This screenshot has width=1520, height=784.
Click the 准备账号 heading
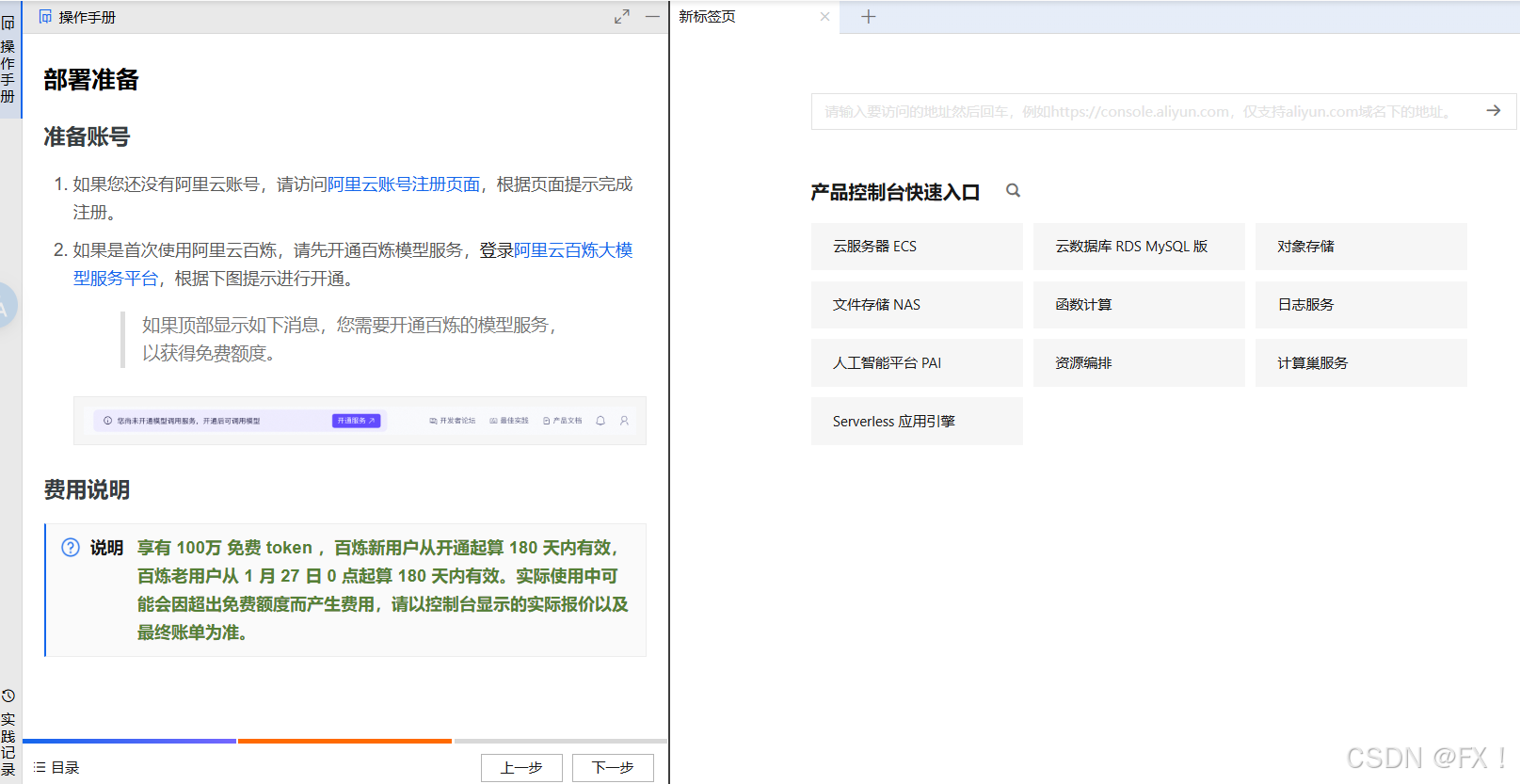tap(87, 137)
